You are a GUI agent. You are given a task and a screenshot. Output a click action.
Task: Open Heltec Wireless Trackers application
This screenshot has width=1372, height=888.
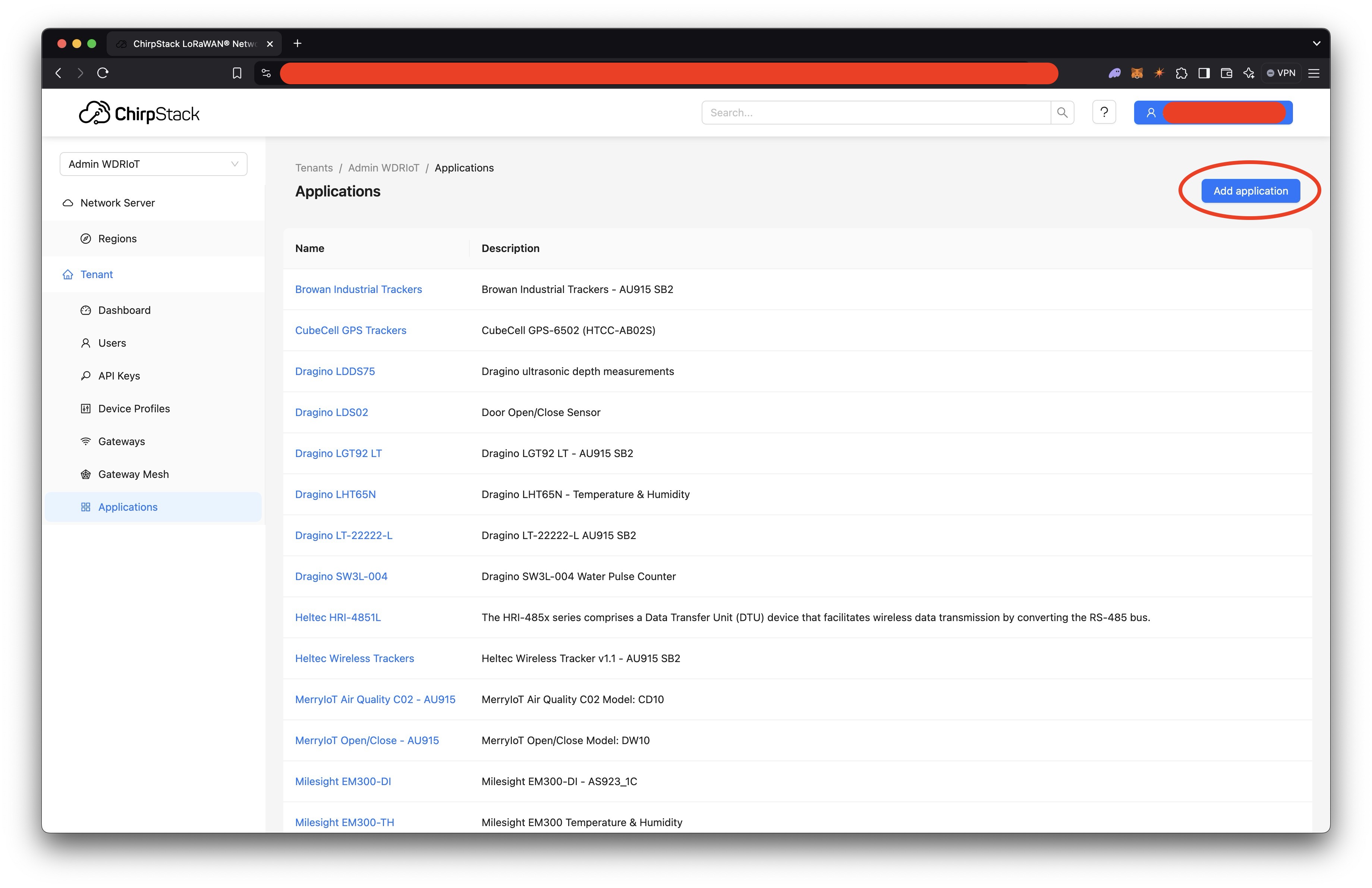[355, 658]
